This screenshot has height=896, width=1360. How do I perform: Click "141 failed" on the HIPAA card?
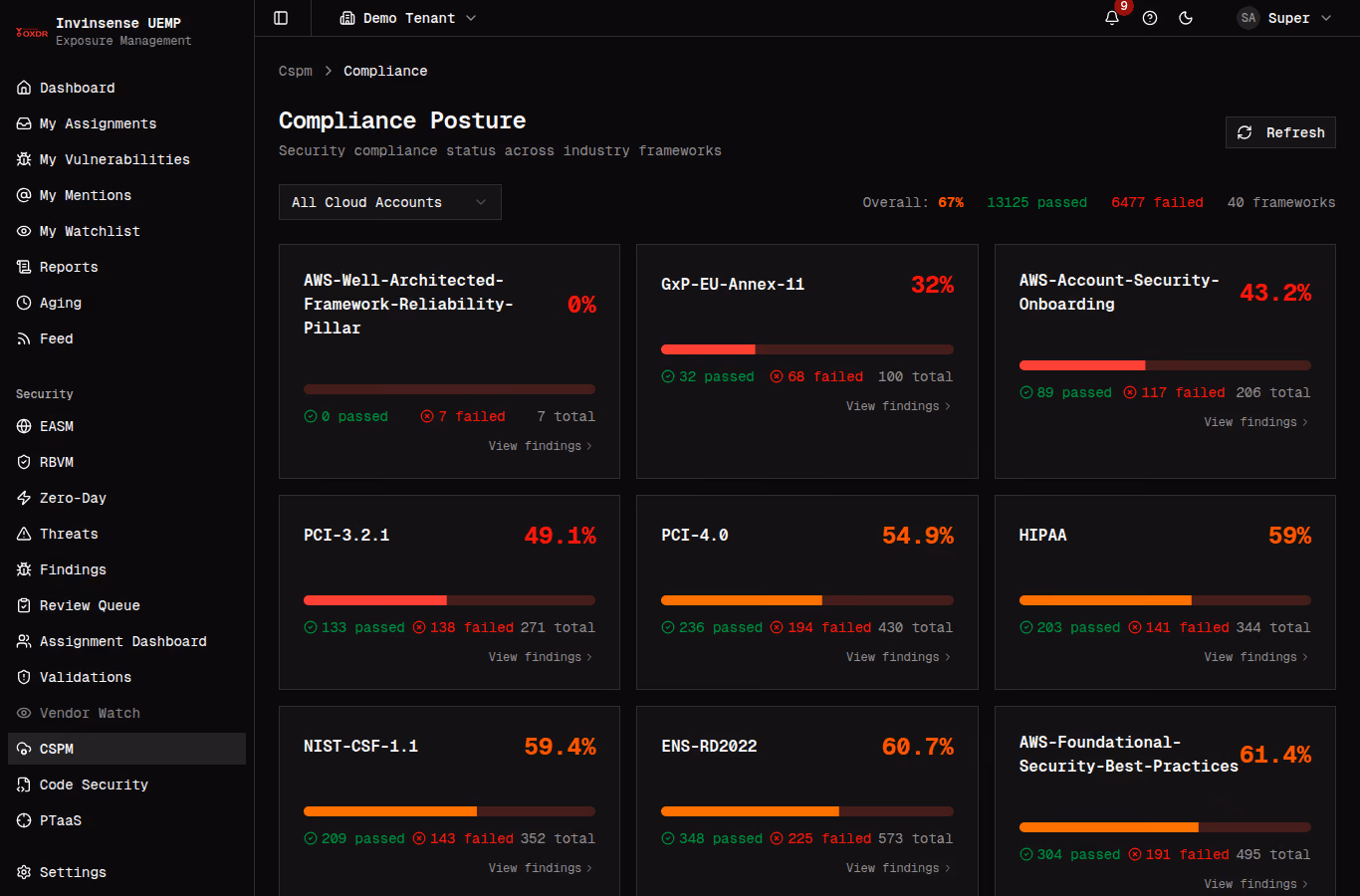(x=1179, y=627)
